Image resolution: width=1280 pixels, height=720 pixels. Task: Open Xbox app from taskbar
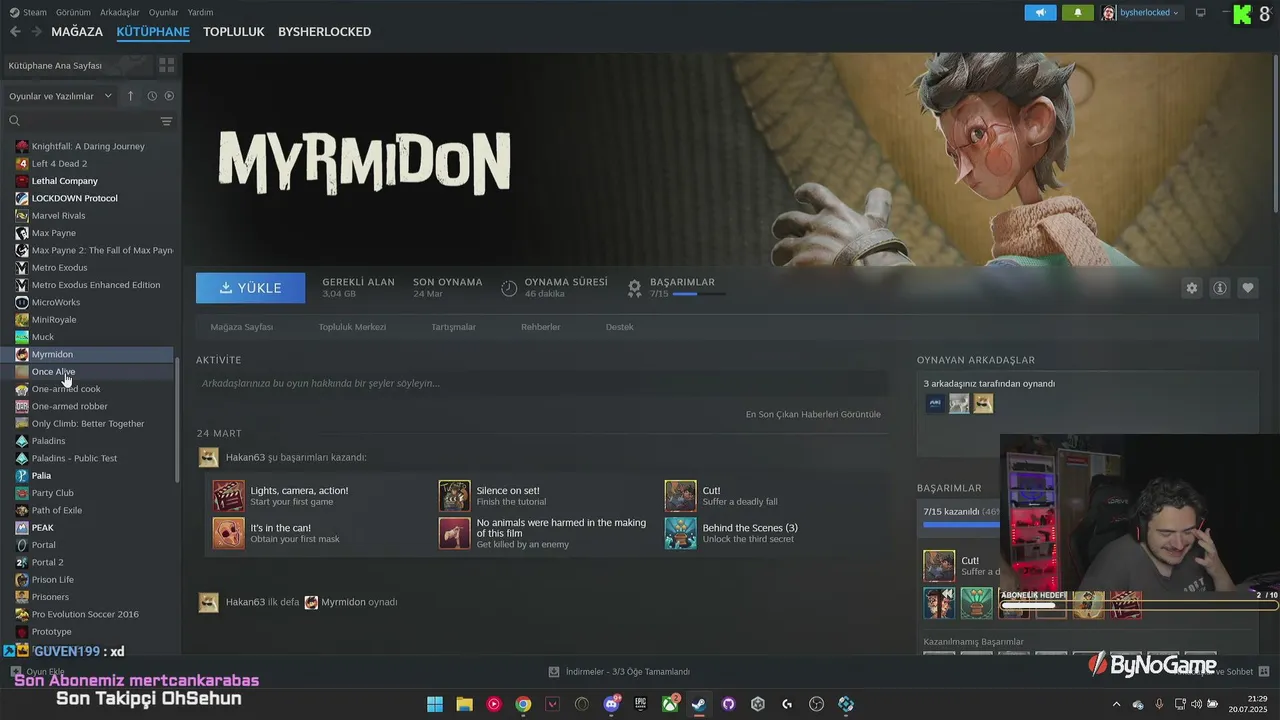pyautogui.click(x=670, y=704)
